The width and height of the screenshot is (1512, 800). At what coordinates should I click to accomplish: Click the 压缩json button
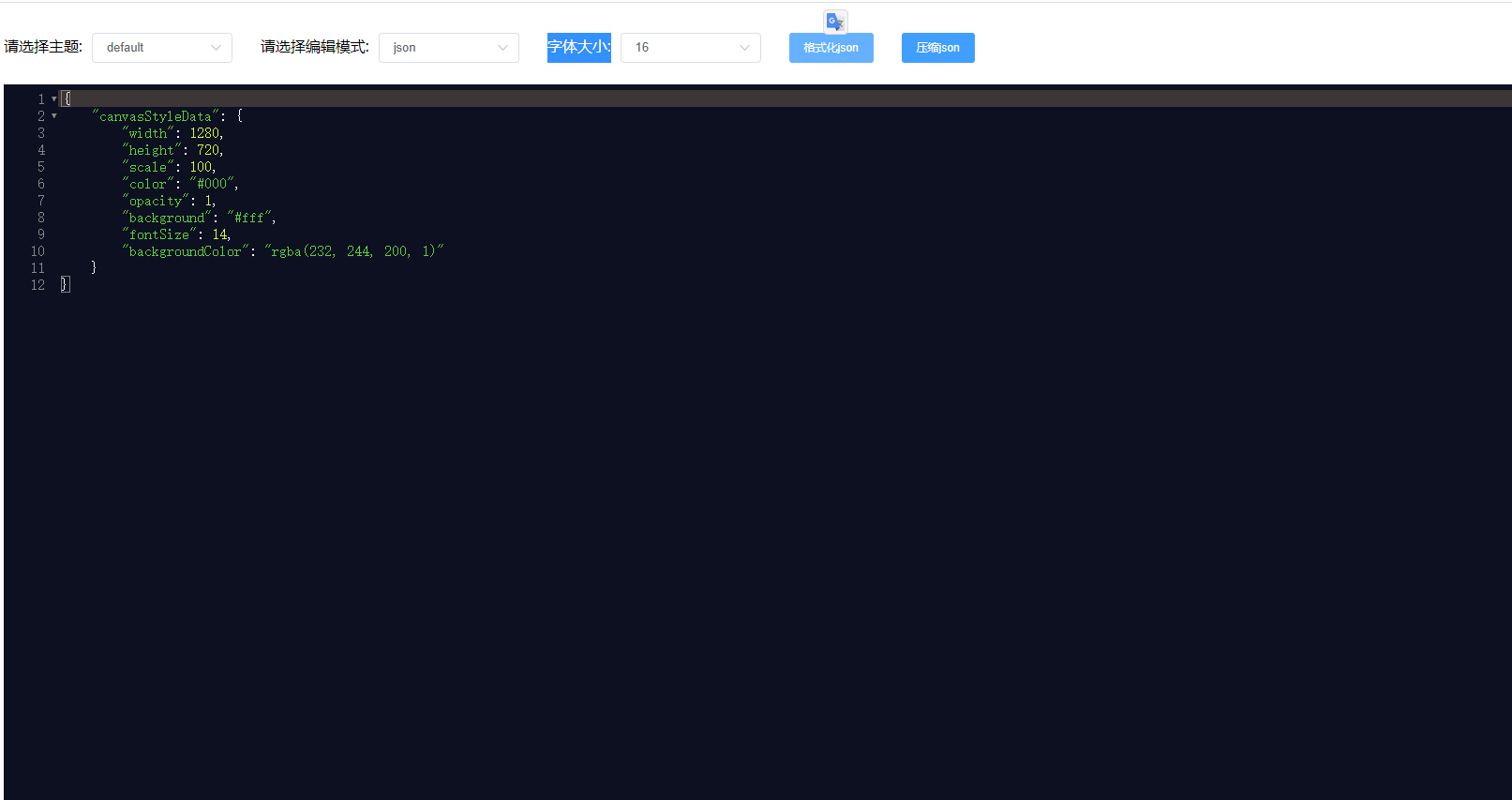pyautogui.click(x=938, y=48)
